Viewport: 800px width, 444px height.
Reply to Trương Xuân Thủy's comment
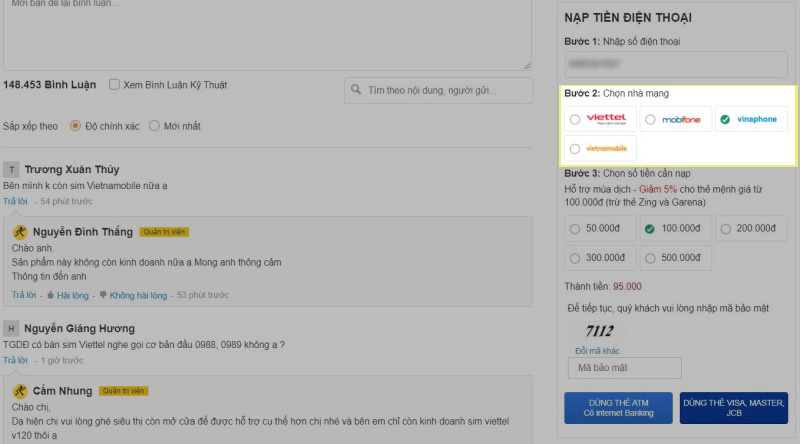tap(15, 202)
